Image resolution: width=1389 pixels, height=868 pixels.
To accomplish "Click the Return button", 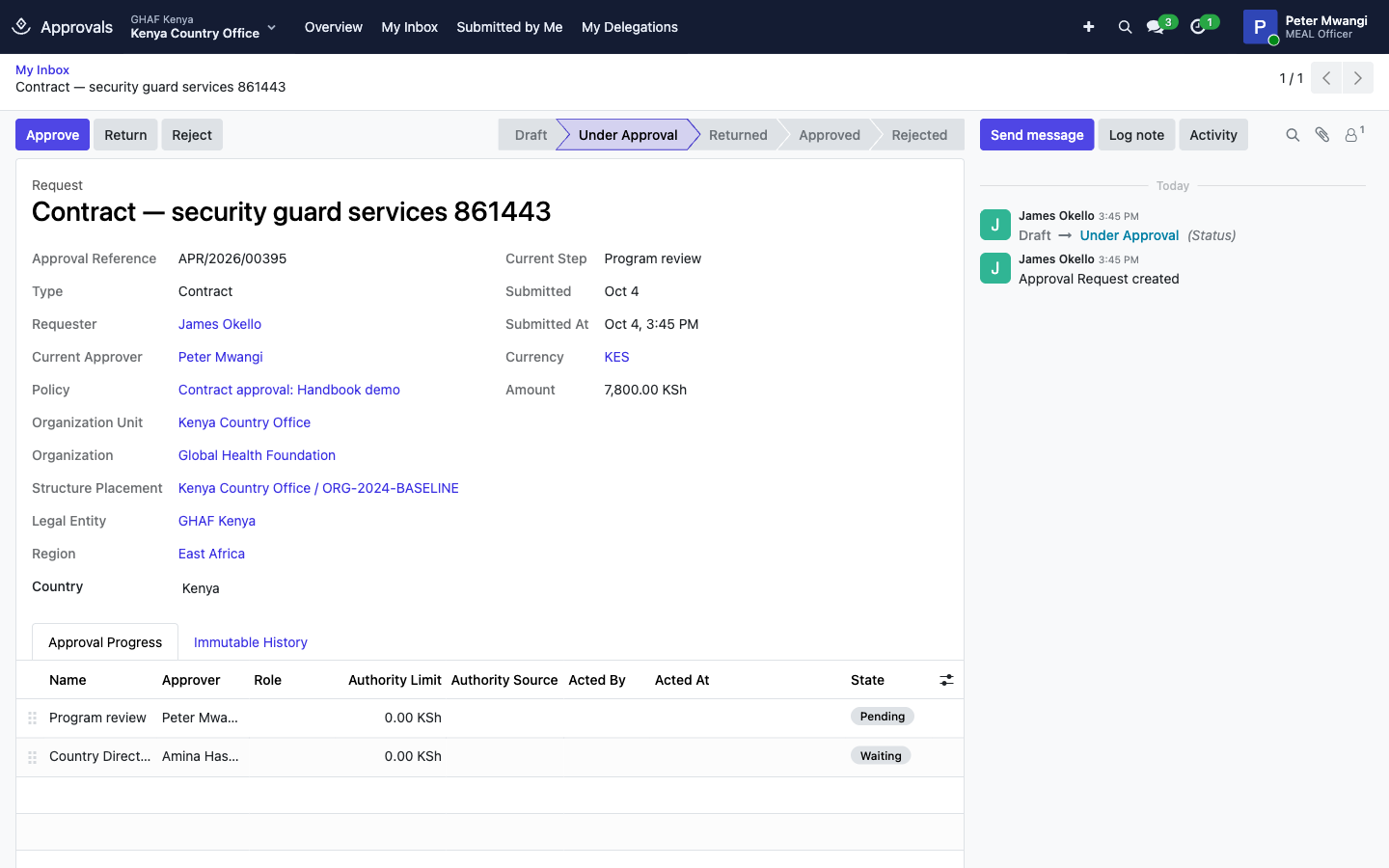I will pos(125,135).
